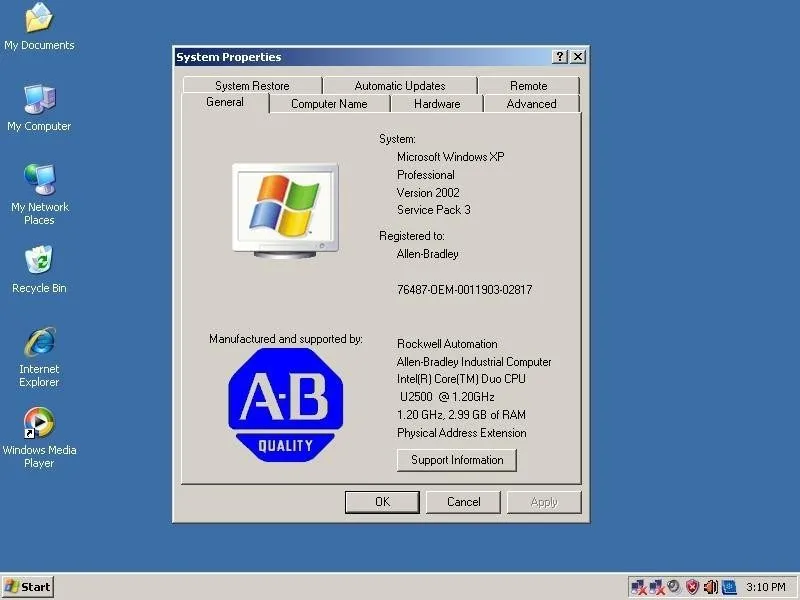Viewport: 800px width, 600px height.
Task: Click "Allen-Bradley Industrial Computer" text
Action: click(x=474, y=362)
